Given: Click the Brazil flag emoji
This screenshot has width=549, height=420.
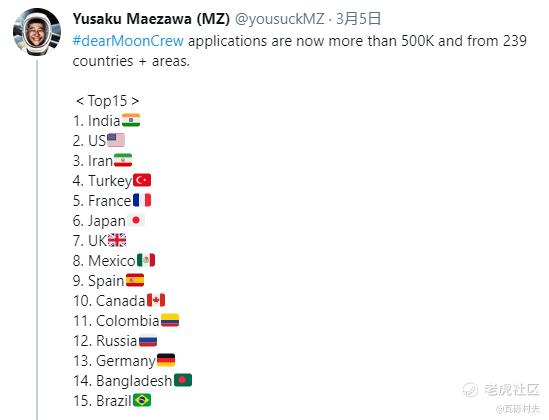Looking at the screenshot, I should pyautogui.click(x=142, y=400).
